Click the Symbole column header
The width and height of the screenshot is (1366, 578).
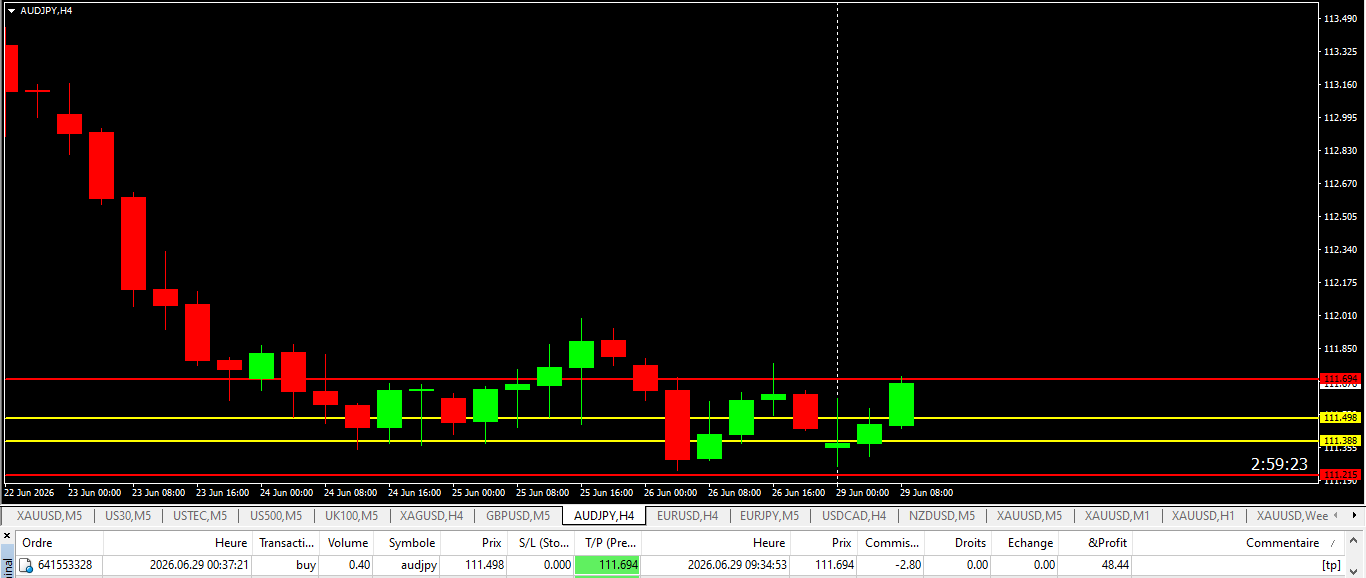click(412, 543)
